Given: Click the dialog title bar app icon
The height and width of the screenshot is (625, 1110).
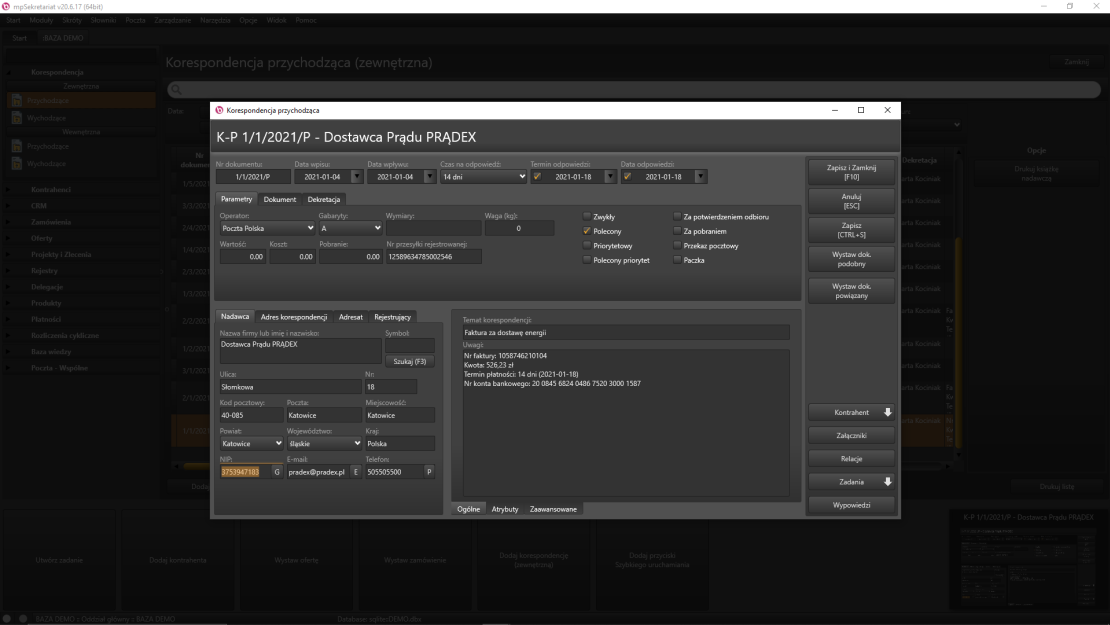Looking at the screenshot, I should [219, 110].
